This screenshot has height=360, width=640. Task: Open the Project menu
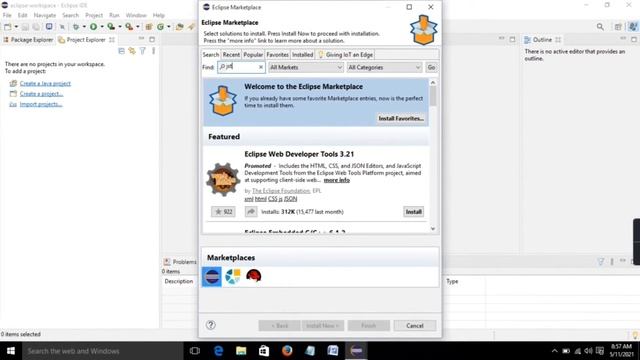coord(94,15)
